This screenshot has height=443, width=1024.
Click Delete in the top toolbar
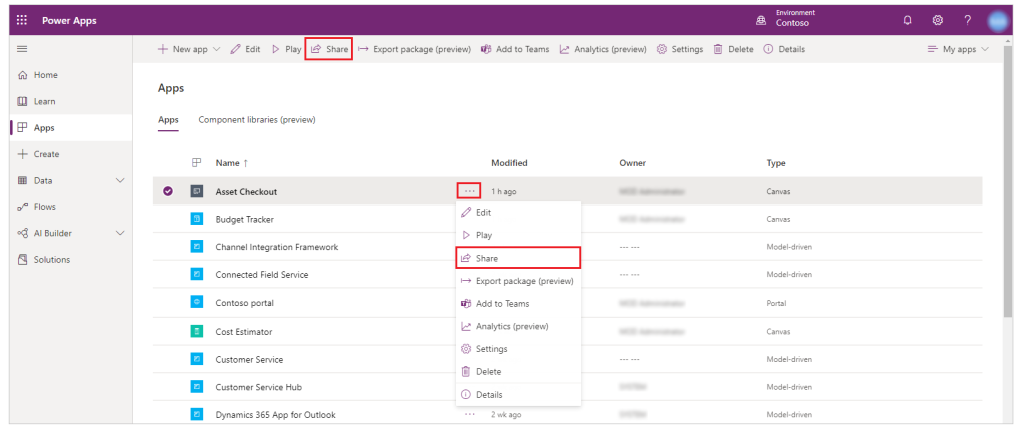point(734,49)
